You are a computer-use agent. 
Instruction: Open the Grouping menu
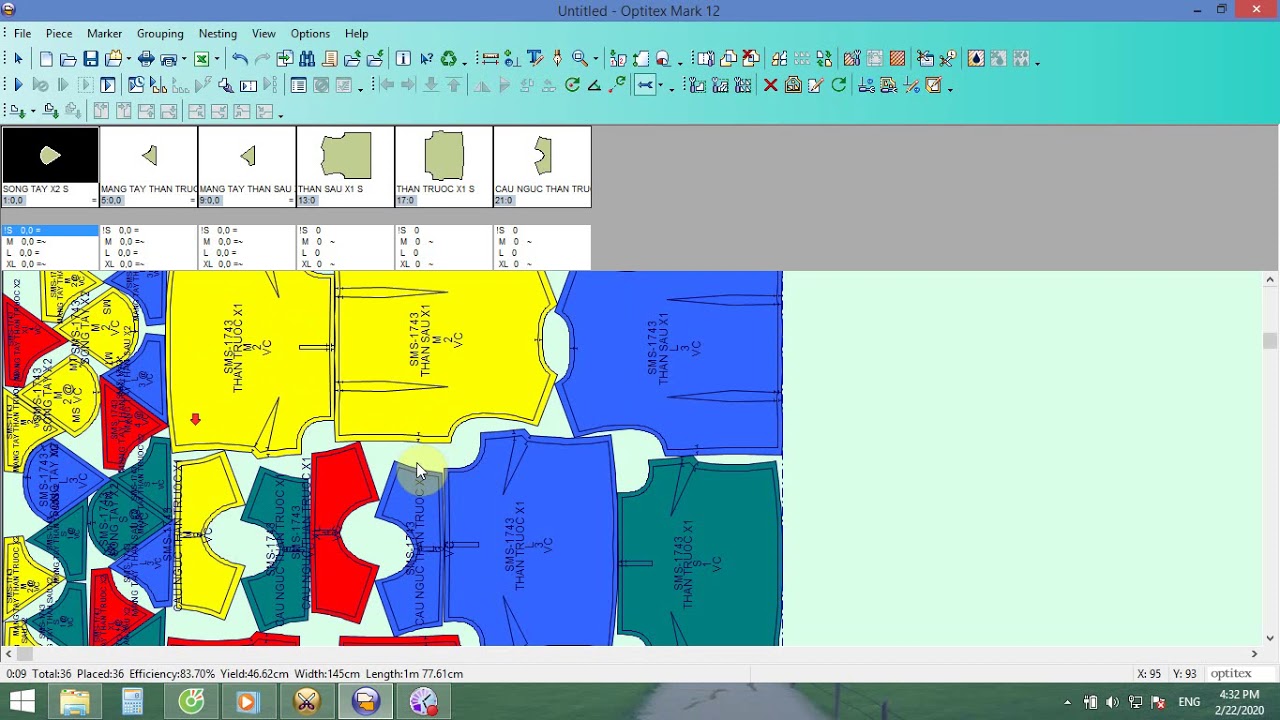tap(160, 34)
